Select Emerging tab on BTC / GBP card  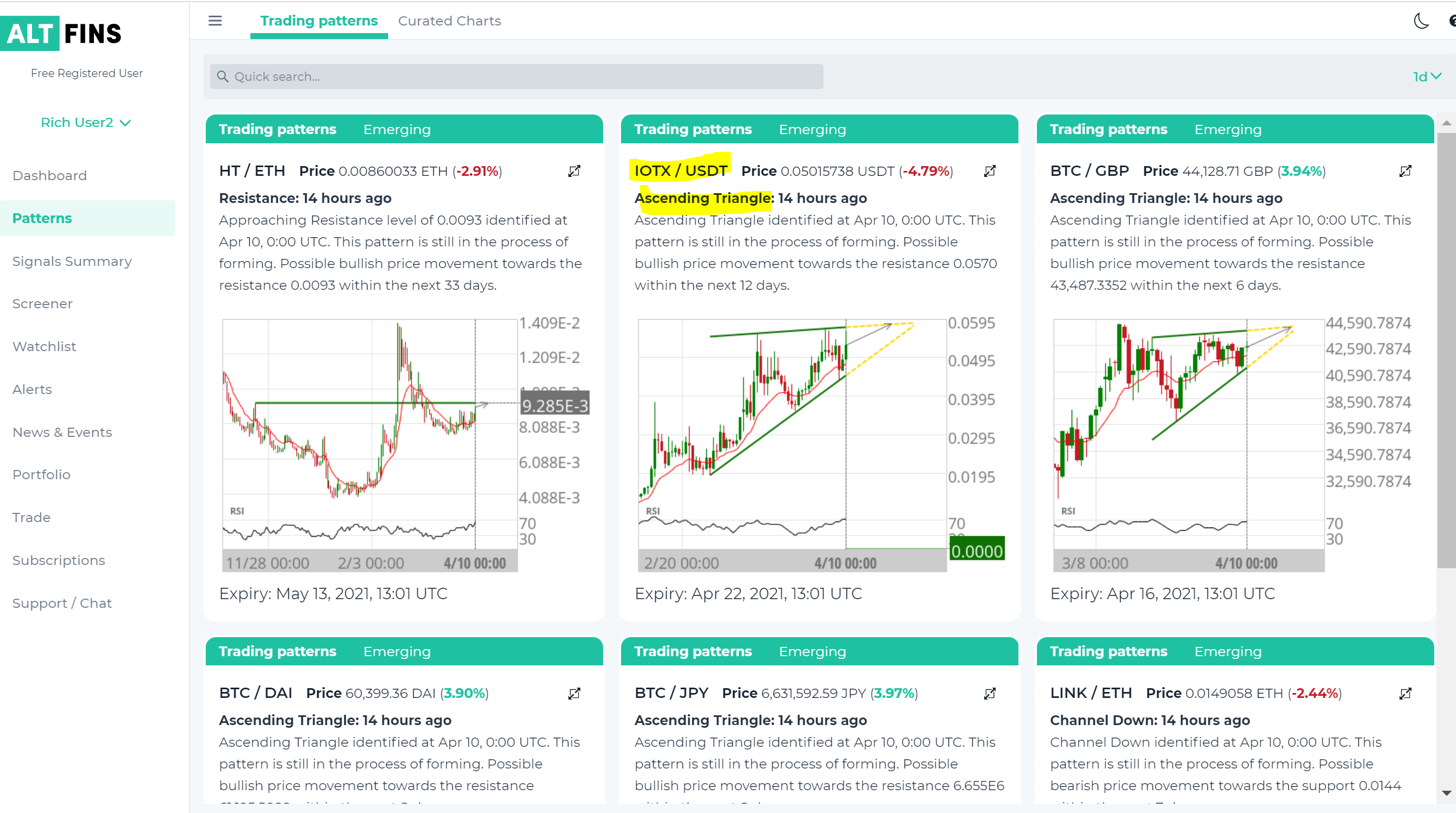(1227, 129)
